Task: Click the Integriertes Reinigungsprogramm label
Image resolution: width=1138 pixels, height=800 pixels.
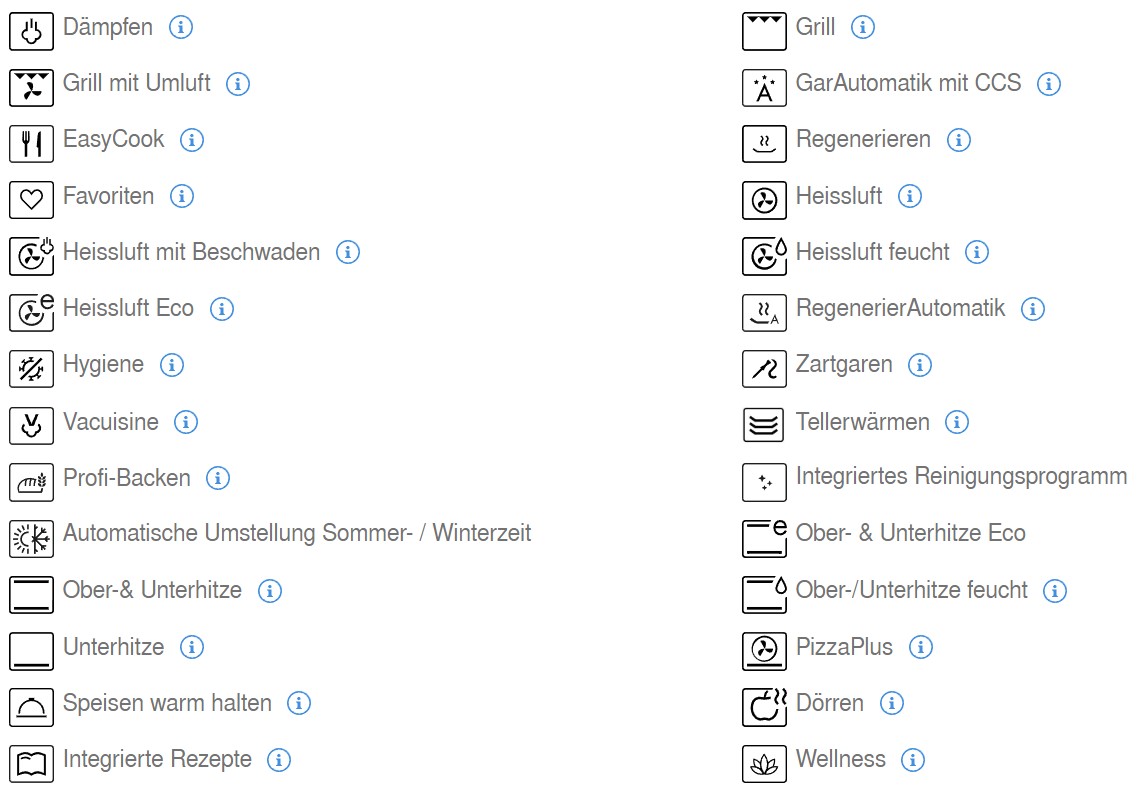Action: (962, 476)
